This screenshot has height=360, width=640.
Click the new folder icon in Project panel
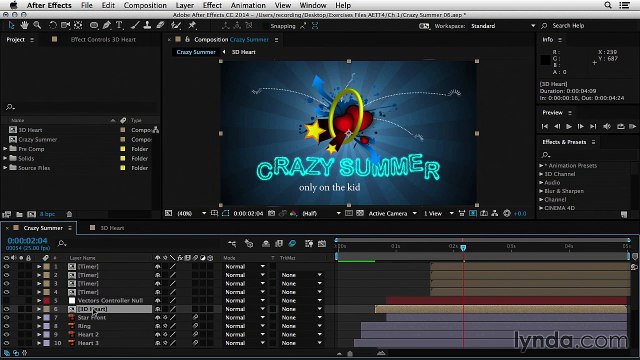pyautogui.click(x=19, y=214)
